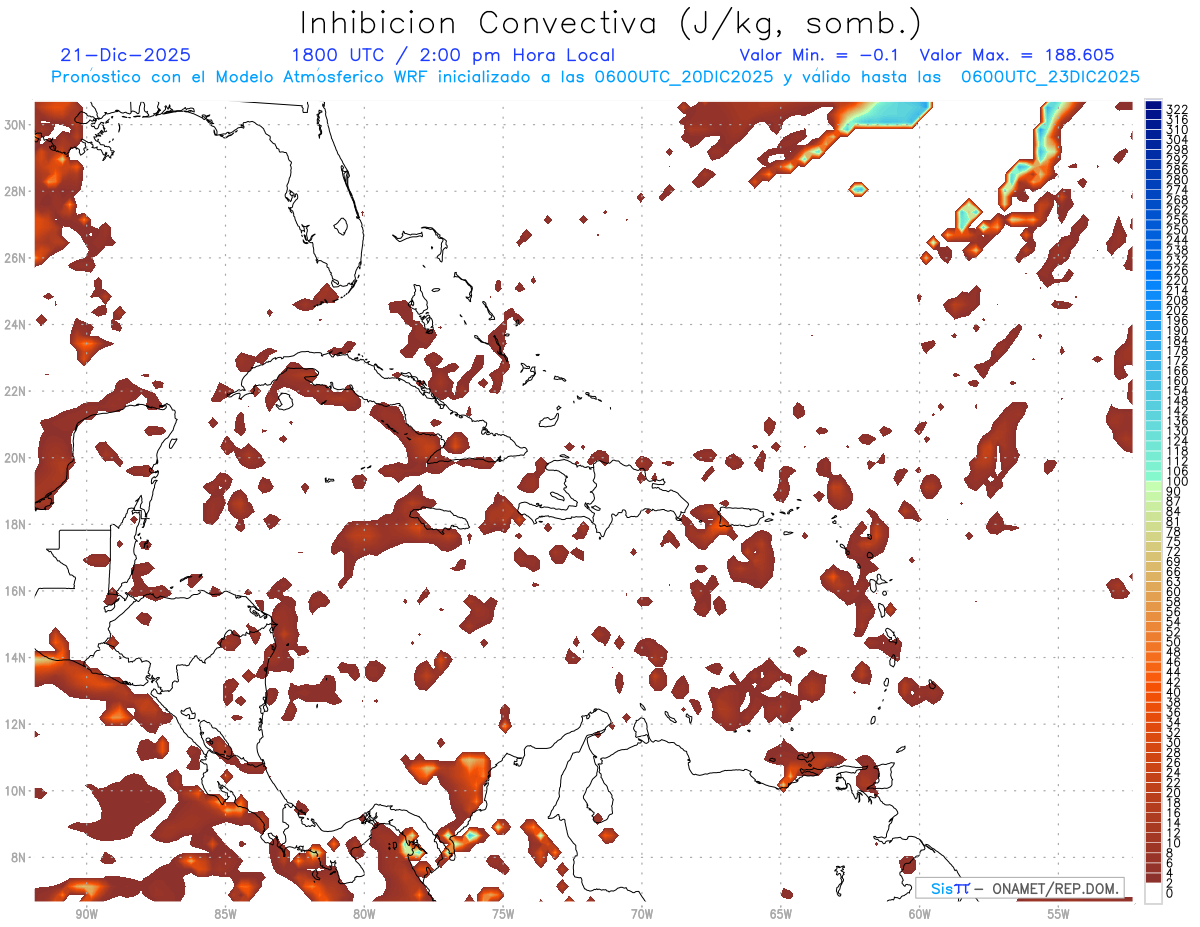
Task: Click the "28N" latitude label
Action: (x=16, y=191)
